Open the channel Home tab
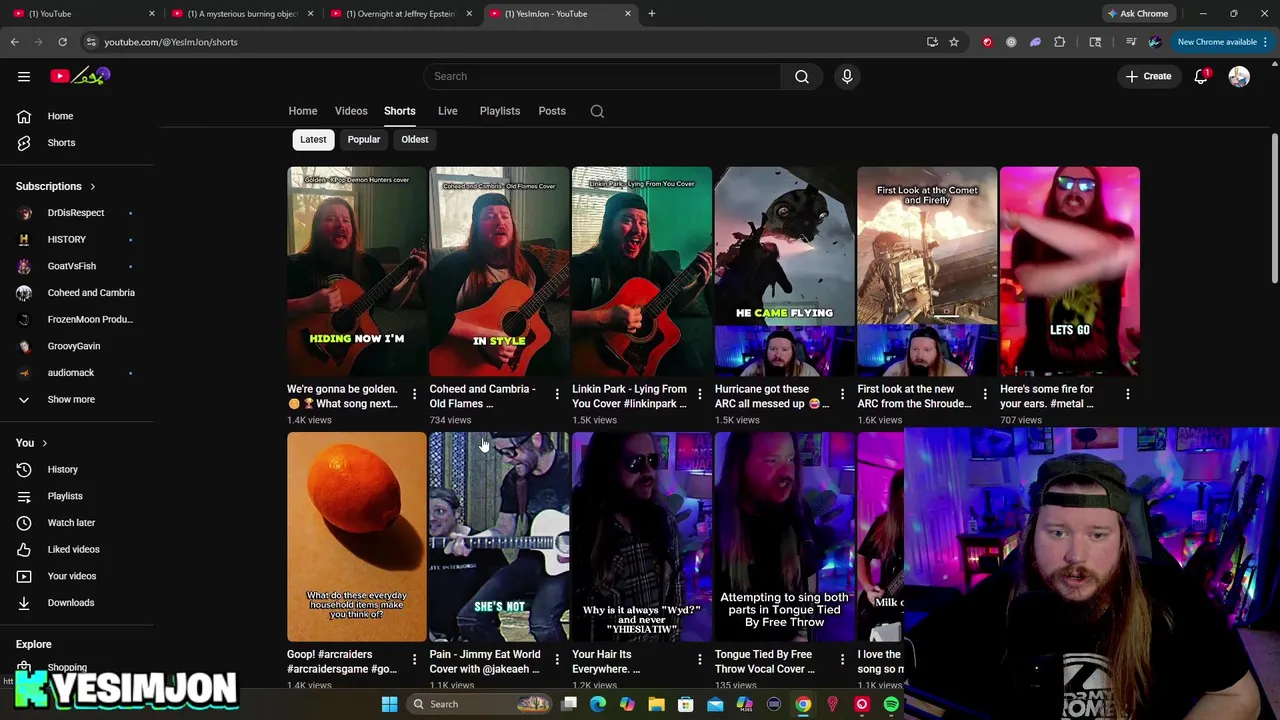This screenshot has width=1280, height=720. [303, 111]
